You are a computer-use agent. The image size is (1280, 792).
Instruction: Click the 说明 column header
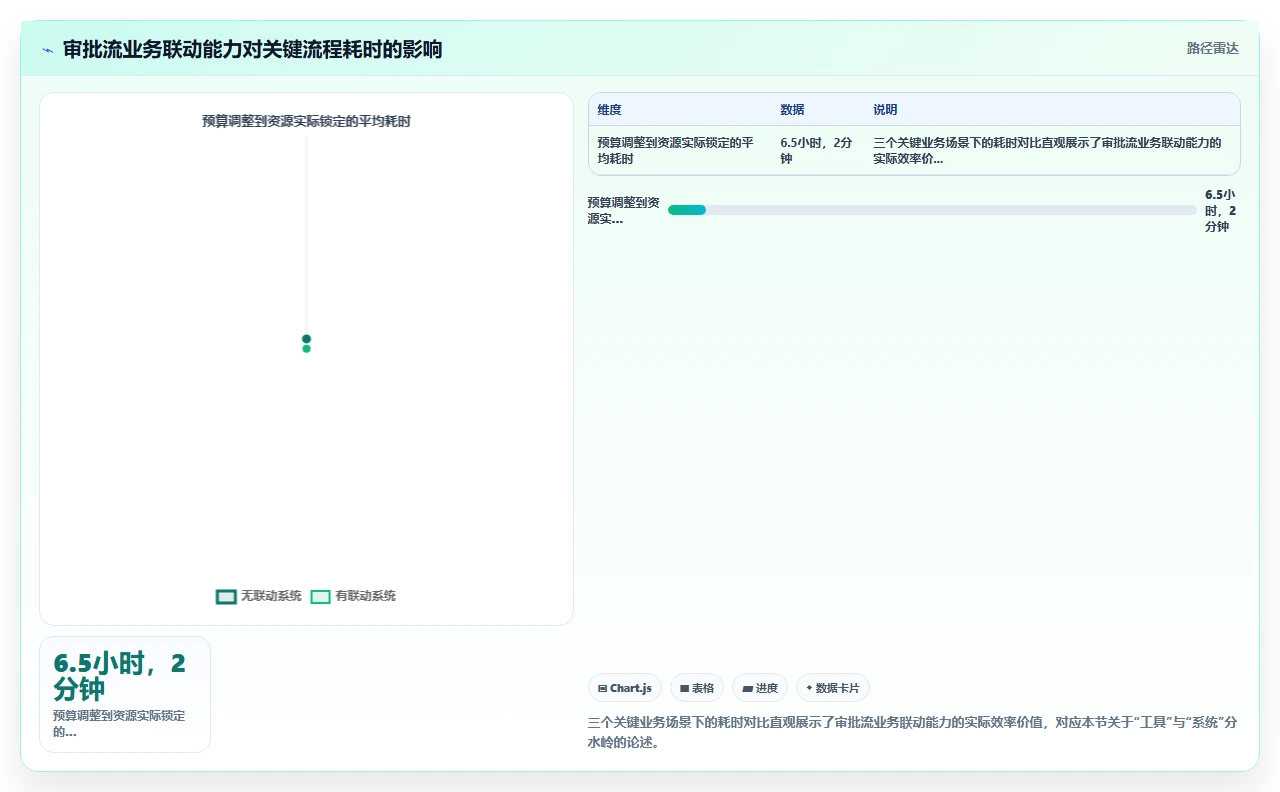coord(885,110)
